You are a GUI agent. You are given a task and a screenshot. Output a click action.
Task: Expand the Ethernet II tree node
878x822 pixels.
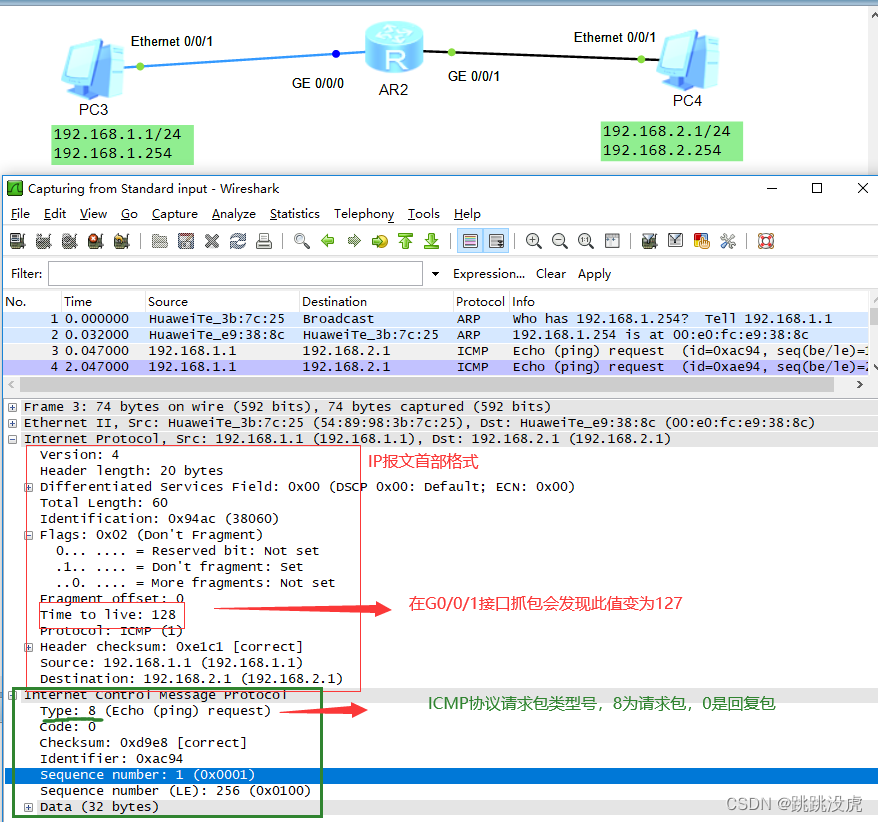pos(12,423)
